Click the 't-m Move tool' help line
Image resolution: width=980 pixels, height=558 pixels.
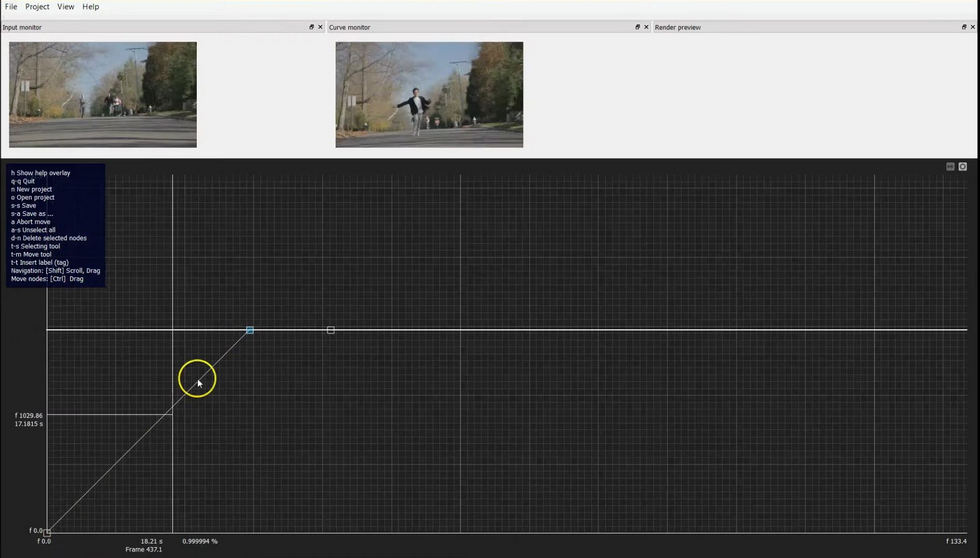31,254
